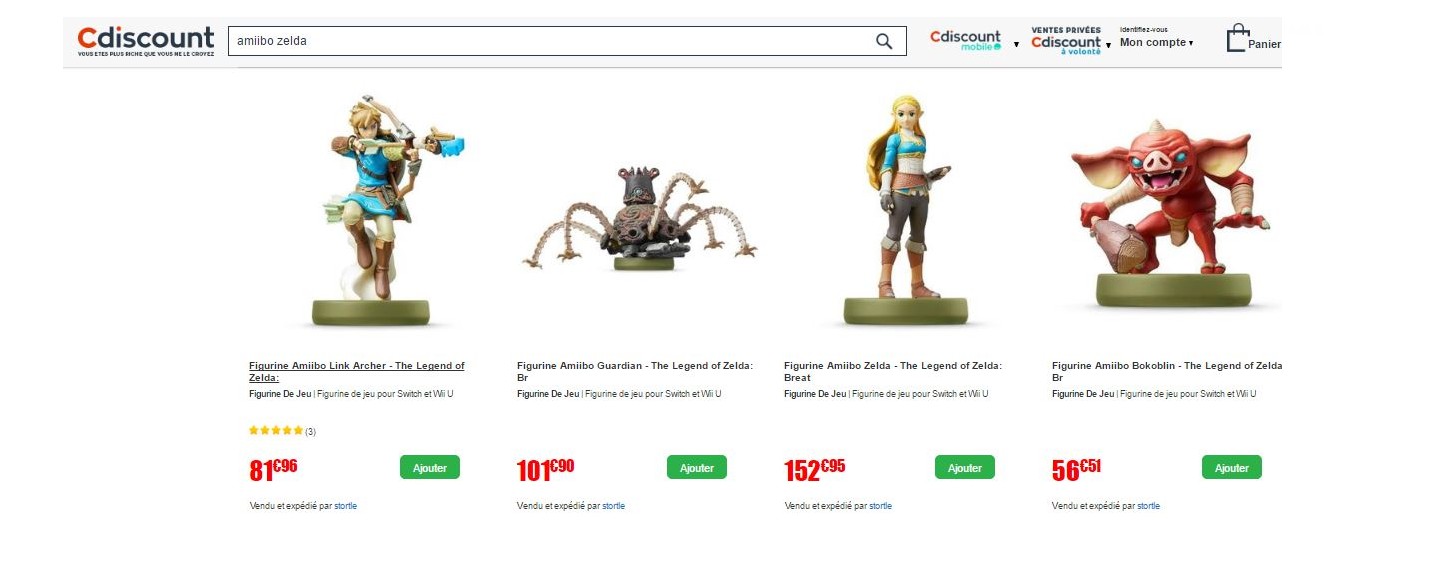Open the Mon compte dropdown
Screen dimensions: 1453x571
(x=1156, y=43)
